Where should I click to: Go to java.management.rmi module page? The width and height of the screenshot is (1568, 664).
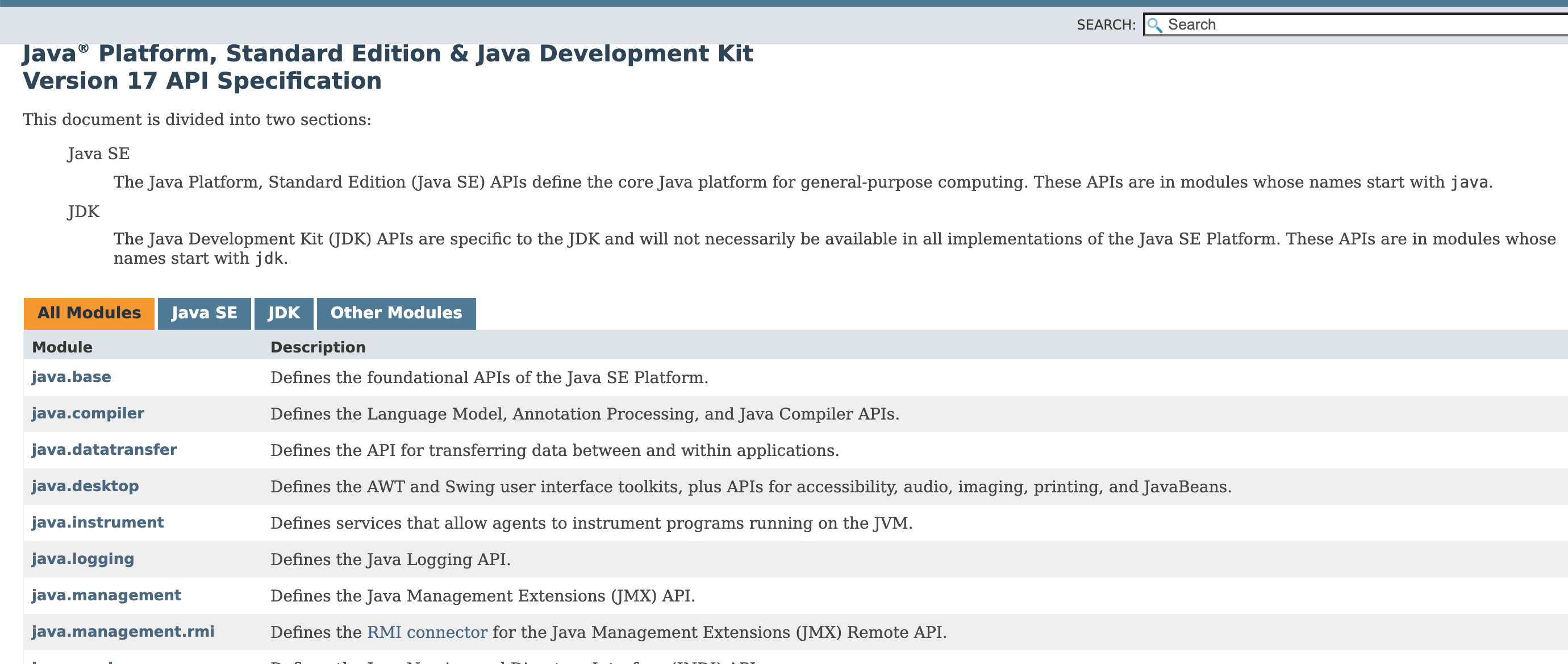(x=123, y=632)
